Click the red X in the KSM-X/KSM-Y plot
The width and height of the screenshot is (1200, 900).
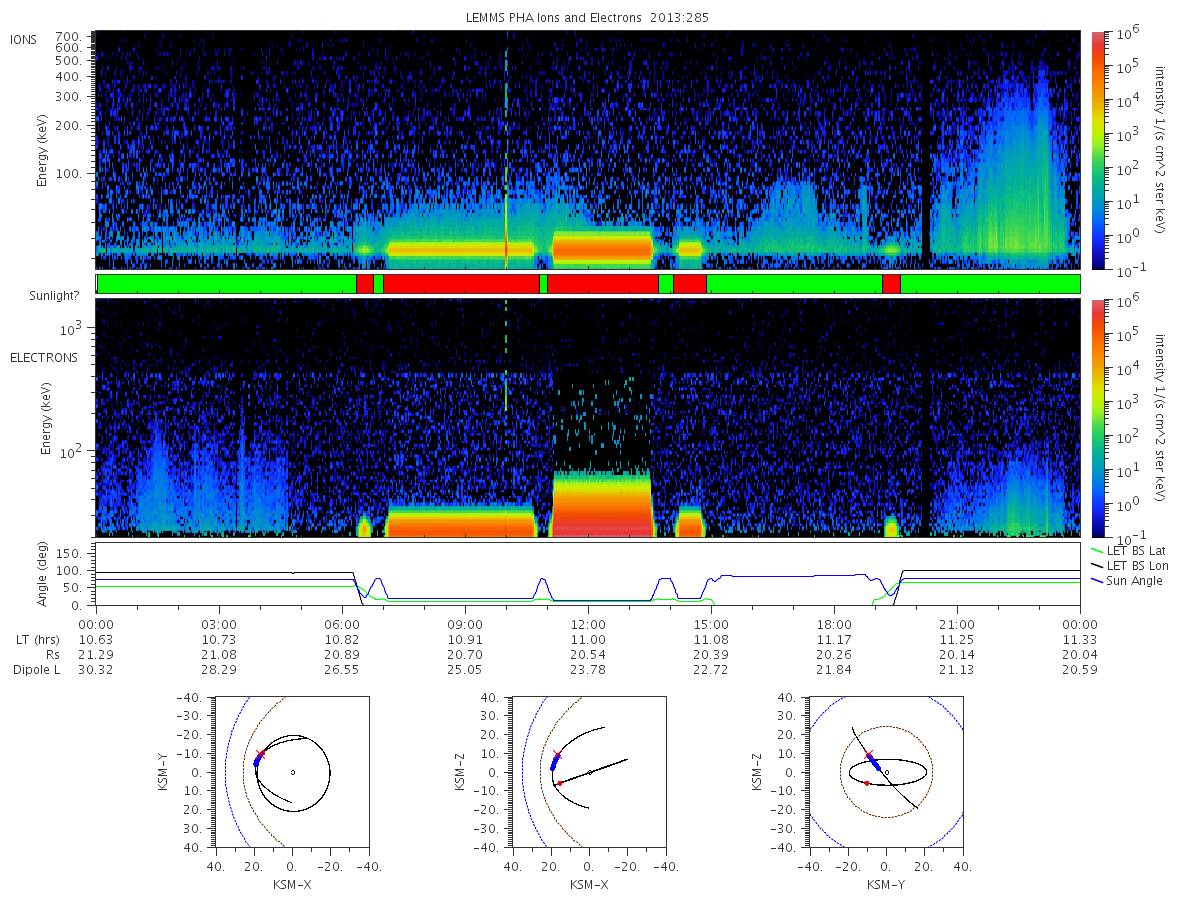tap(261, 754)
